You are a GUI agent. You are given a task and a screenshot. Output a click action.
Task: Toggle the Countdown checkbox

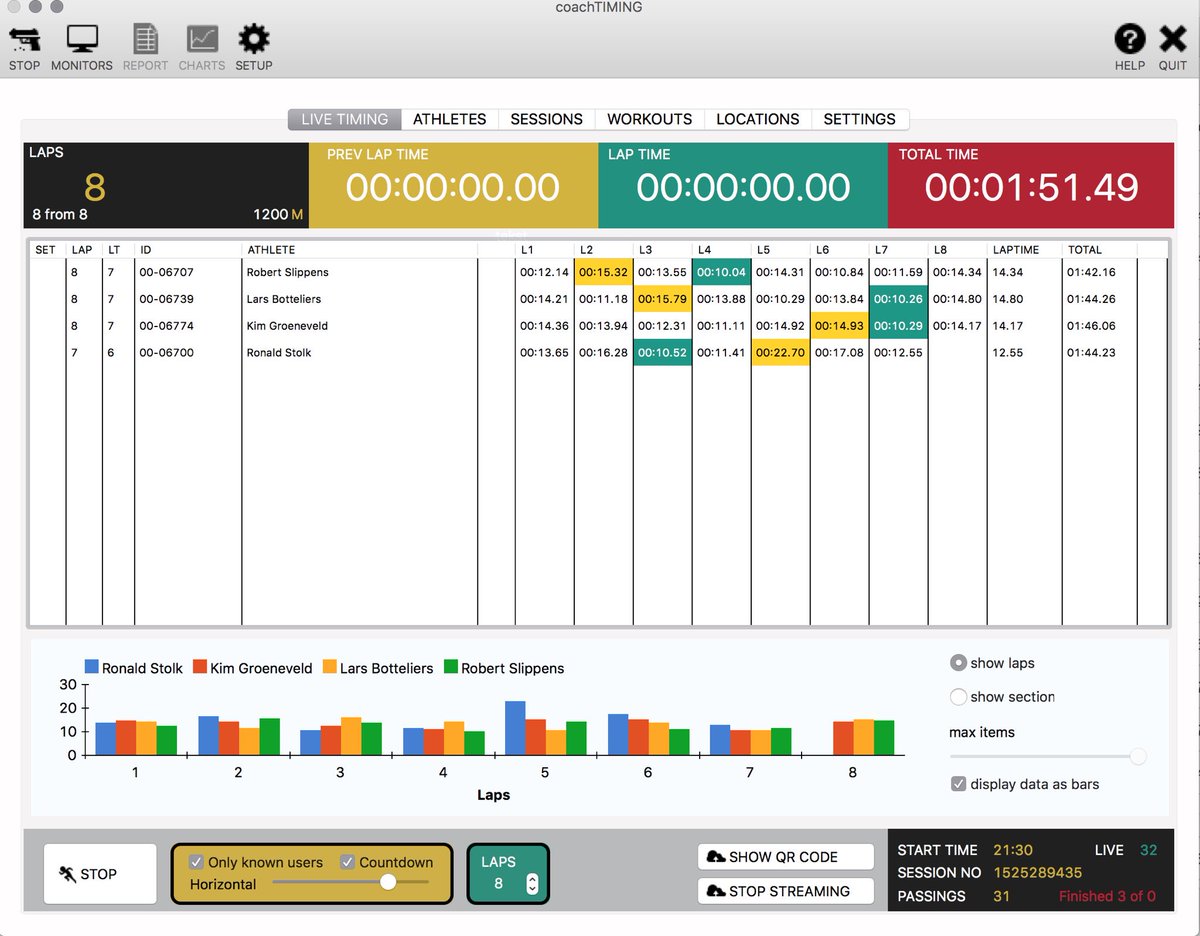(x=347, y=862)
